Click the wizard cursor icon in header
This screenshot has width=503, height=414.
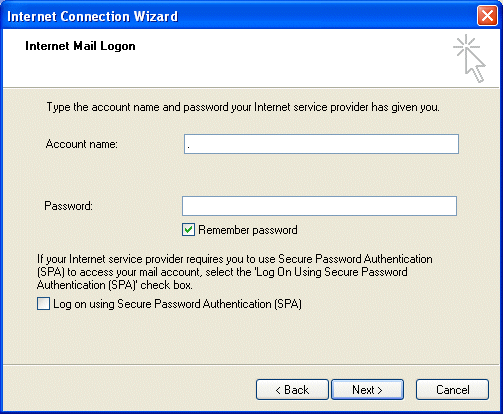(x=469, y=59)
